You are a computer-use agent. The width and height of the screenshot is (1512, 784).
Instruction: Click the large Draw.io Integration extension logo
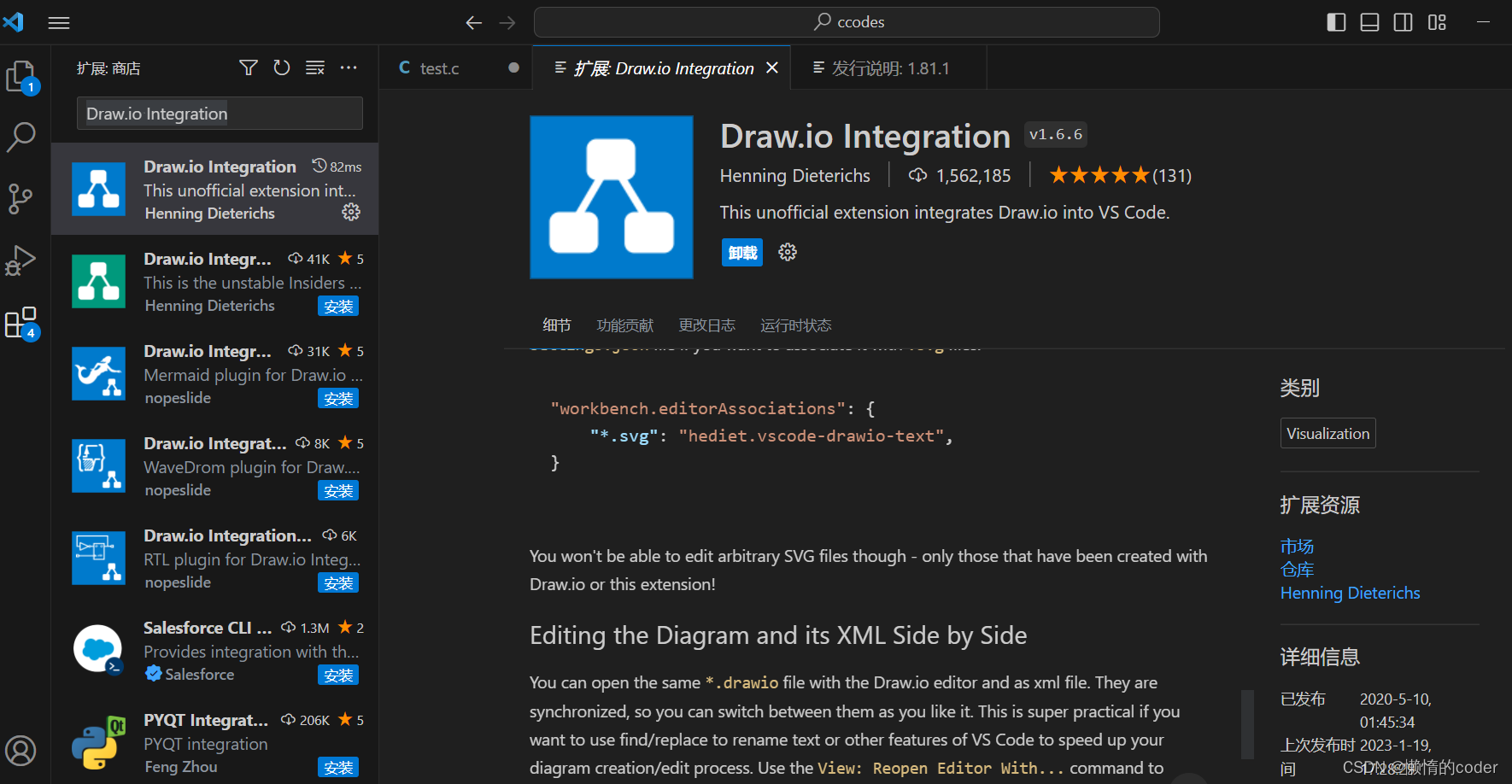point(612,197)
